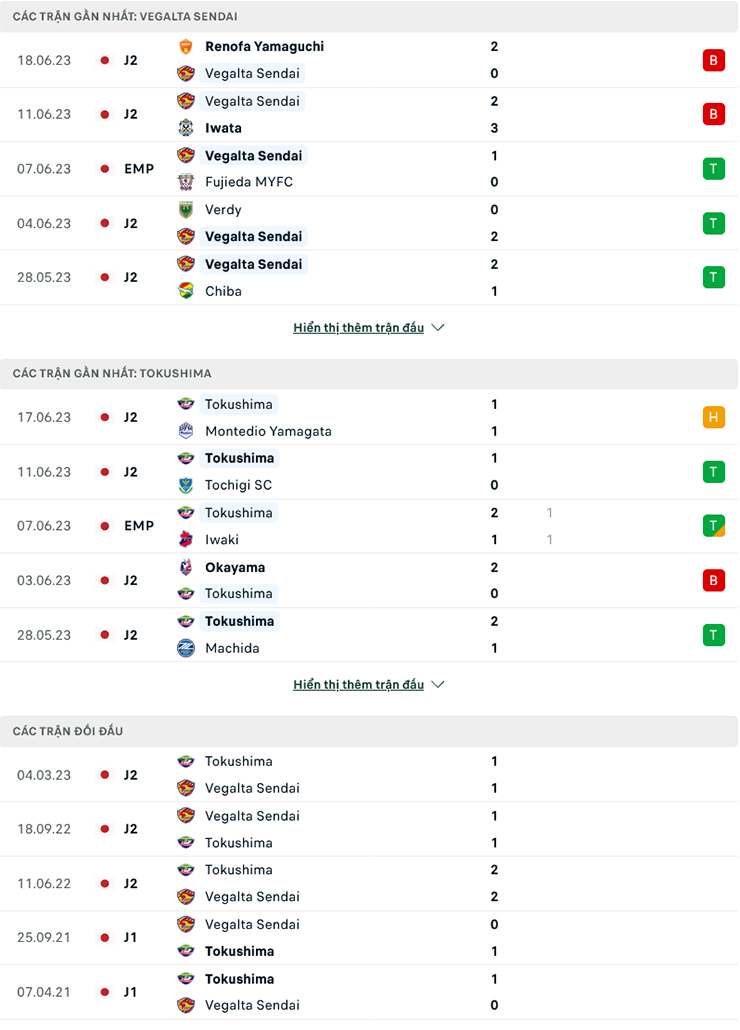Open the Iwata team name link
The height and width of the screenshot is (1030, 740).
tap(223, 128)
